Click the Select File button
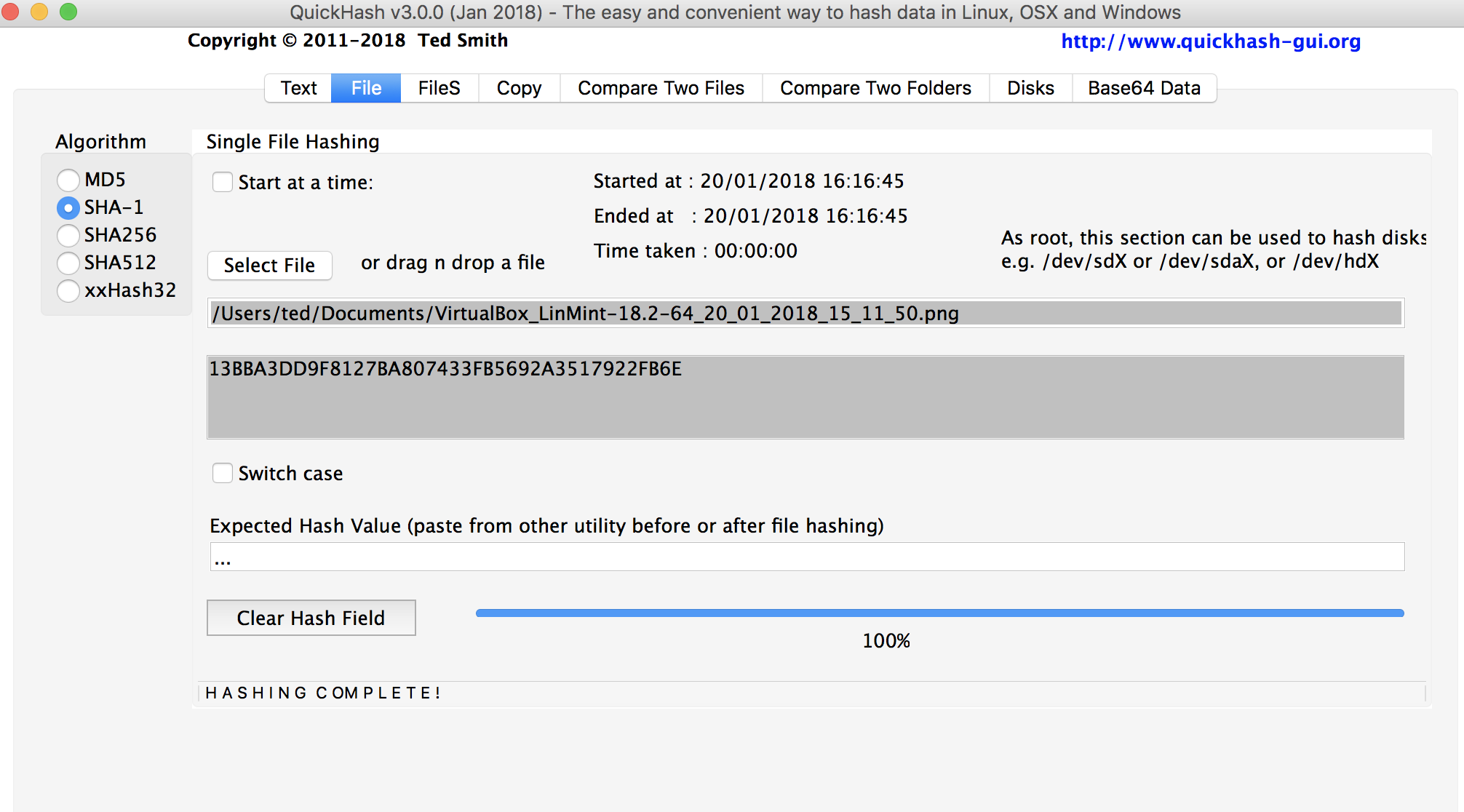 point(269,266)
